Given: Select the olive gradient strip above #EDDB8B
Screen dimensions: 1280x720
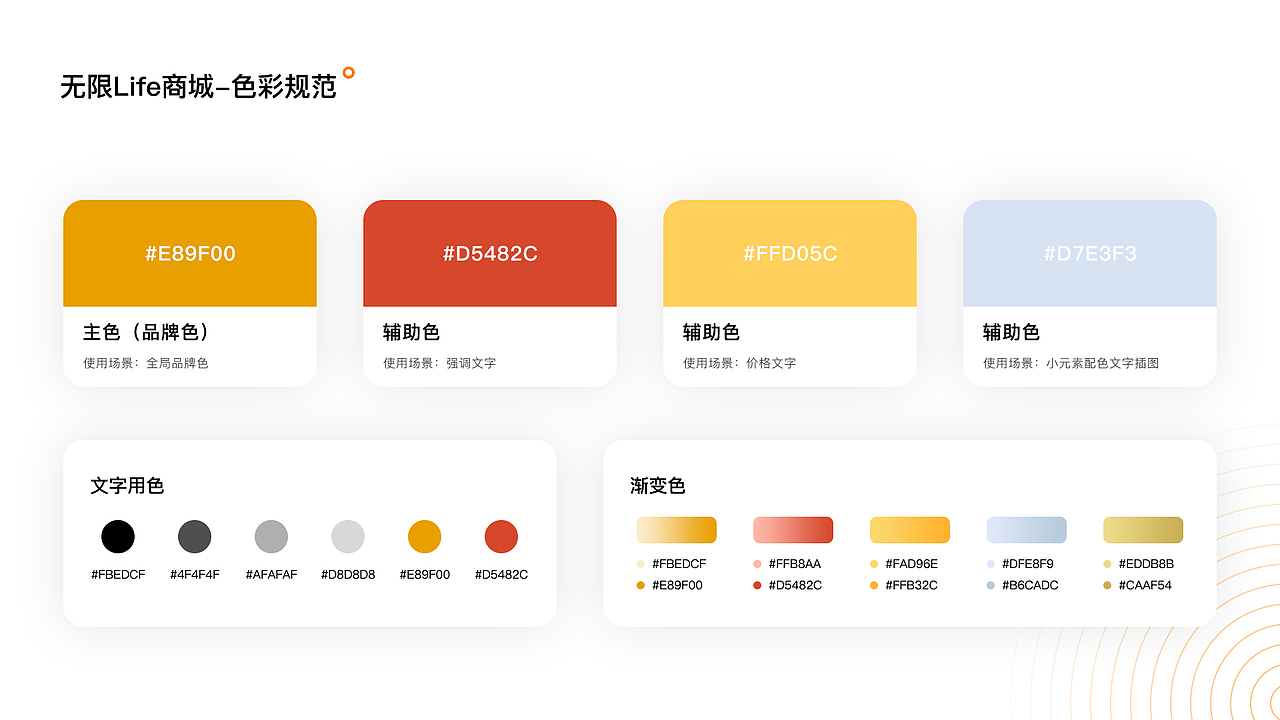Looking at the screenshot, I should (x=1142, y=529).
